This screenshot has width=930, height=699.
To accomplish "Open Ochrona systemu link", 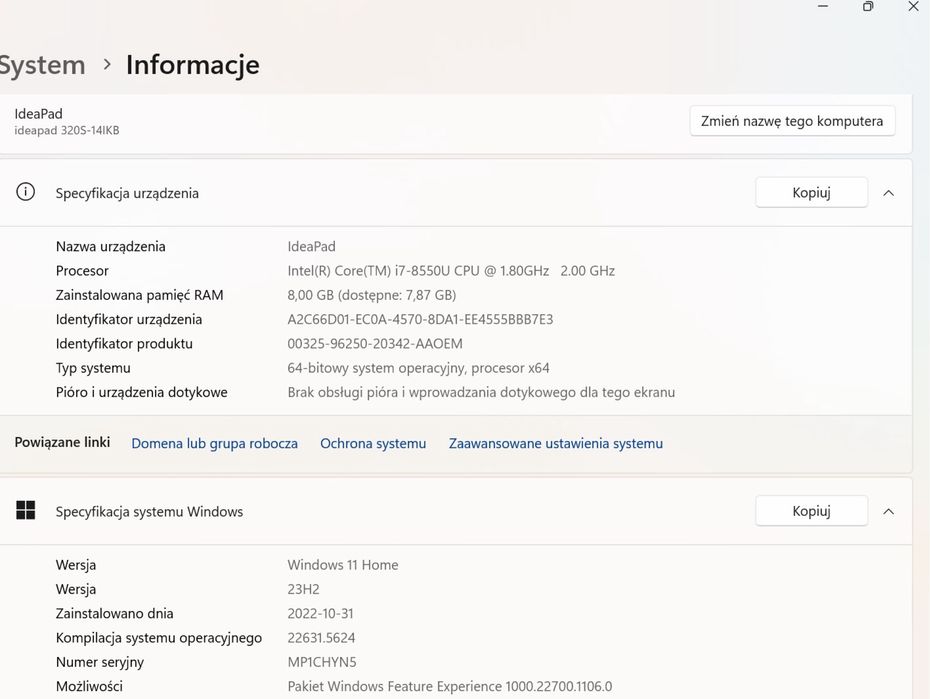I will 373,443.
